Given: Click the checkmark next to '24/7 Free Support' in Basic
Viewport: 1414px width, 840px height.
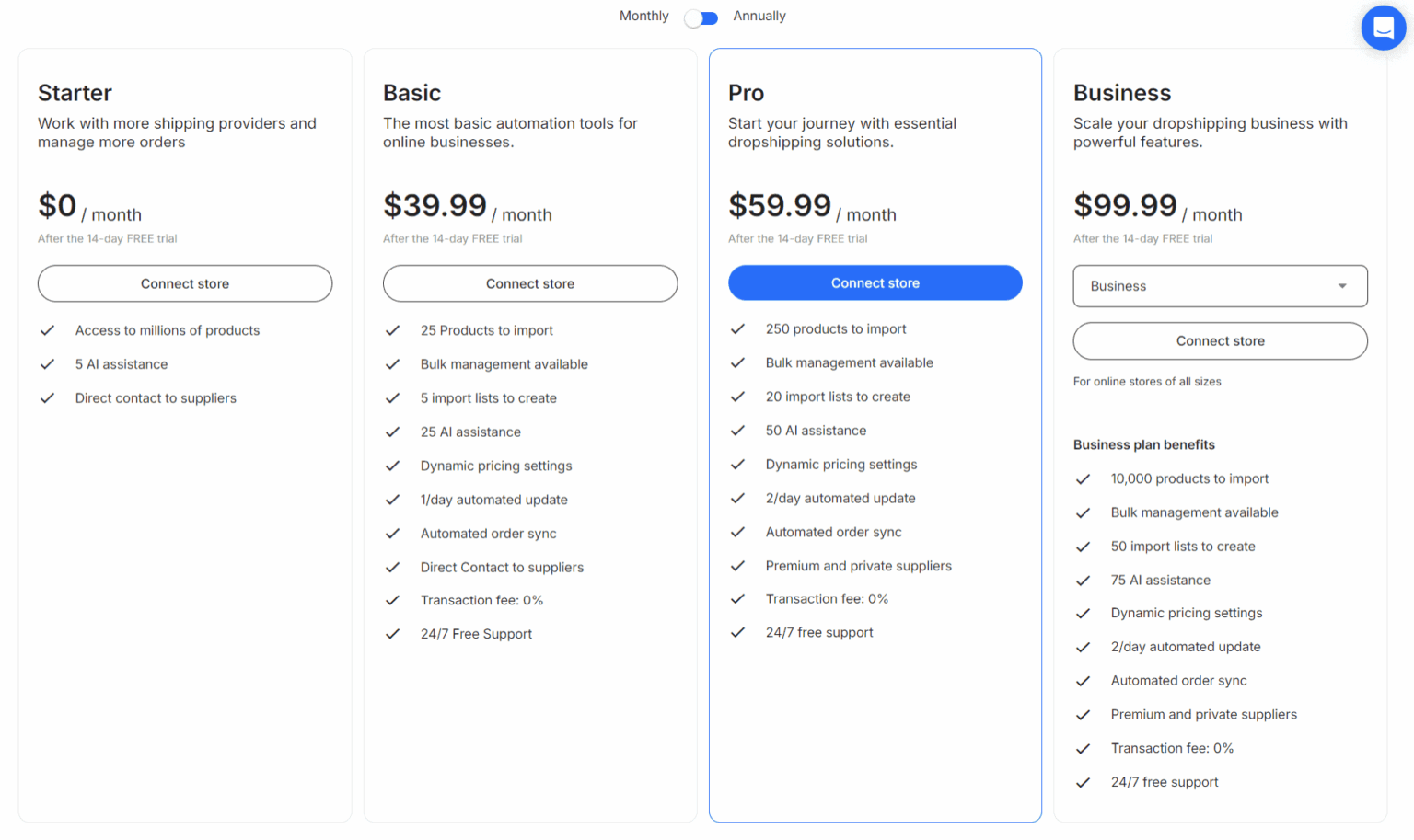Looking at the screenshot, I should coord(392,633).
